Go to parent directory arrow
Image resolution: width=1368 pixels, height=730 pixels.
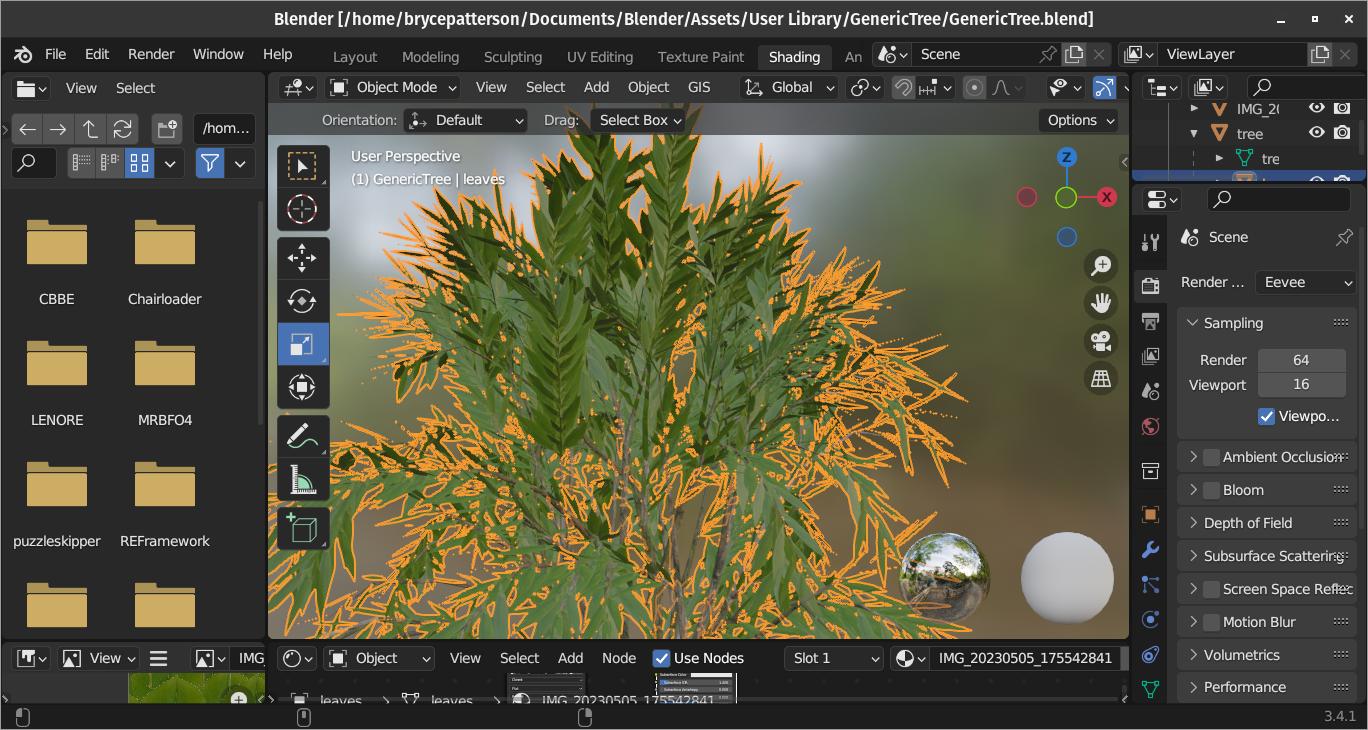90,128
